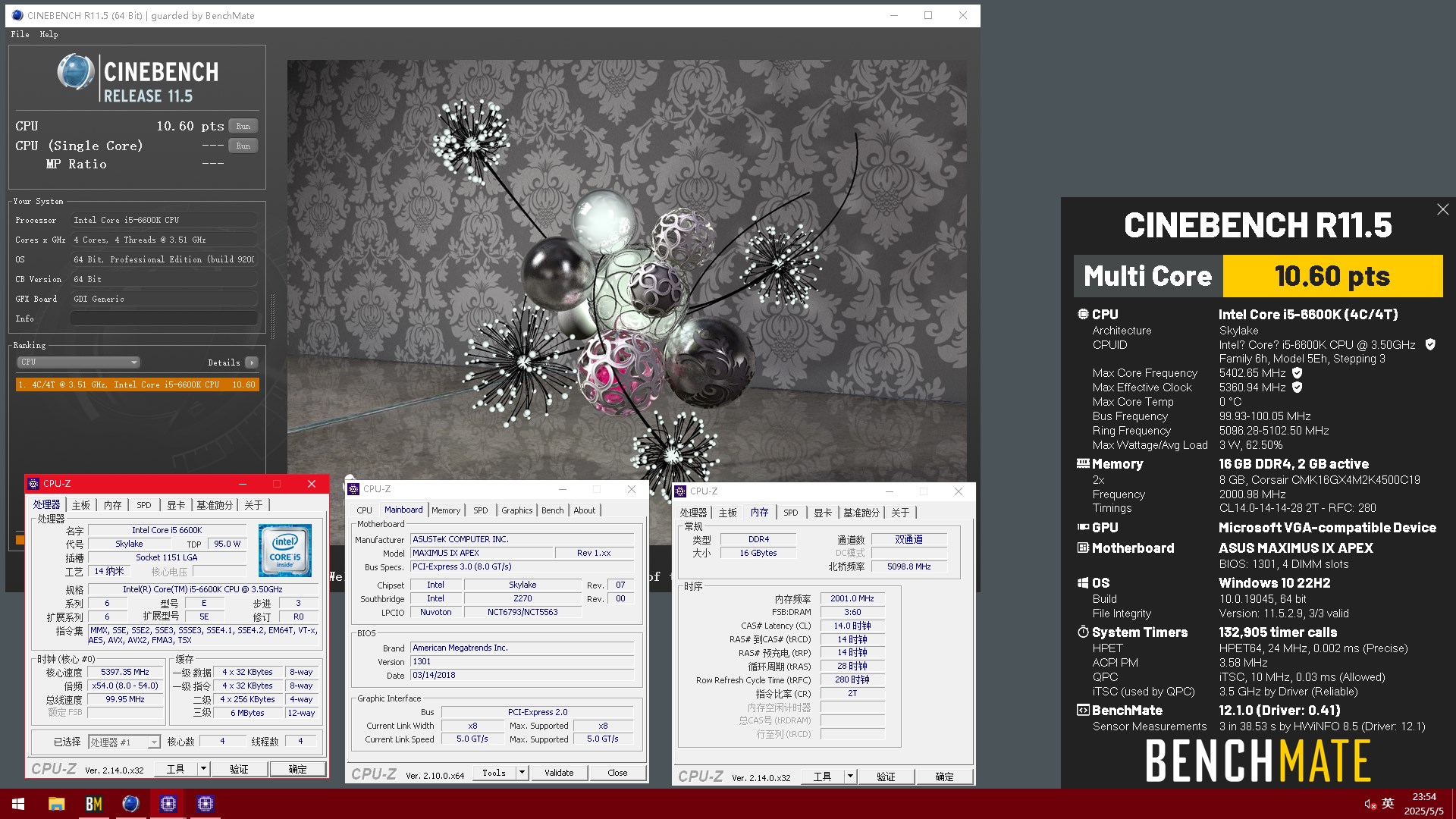
Task: Expand 工具 dropdown arrow in memory CPU-Z
Action: (850, 777)
